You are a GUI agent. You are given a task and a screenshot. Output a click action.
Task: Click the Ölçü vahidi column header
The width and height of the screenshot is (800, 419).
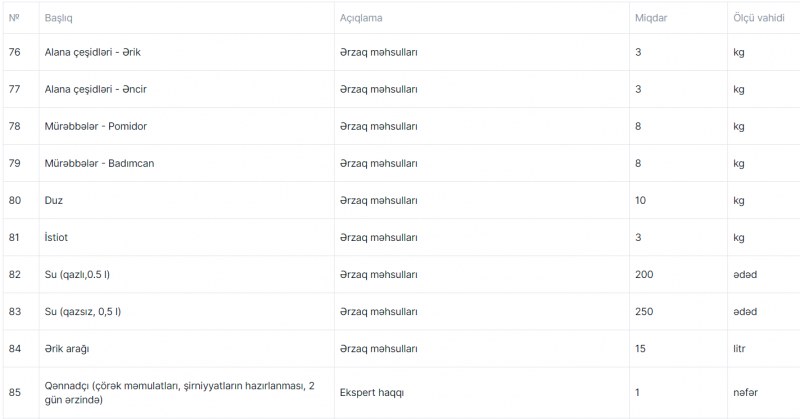click(x=759, y=18)
